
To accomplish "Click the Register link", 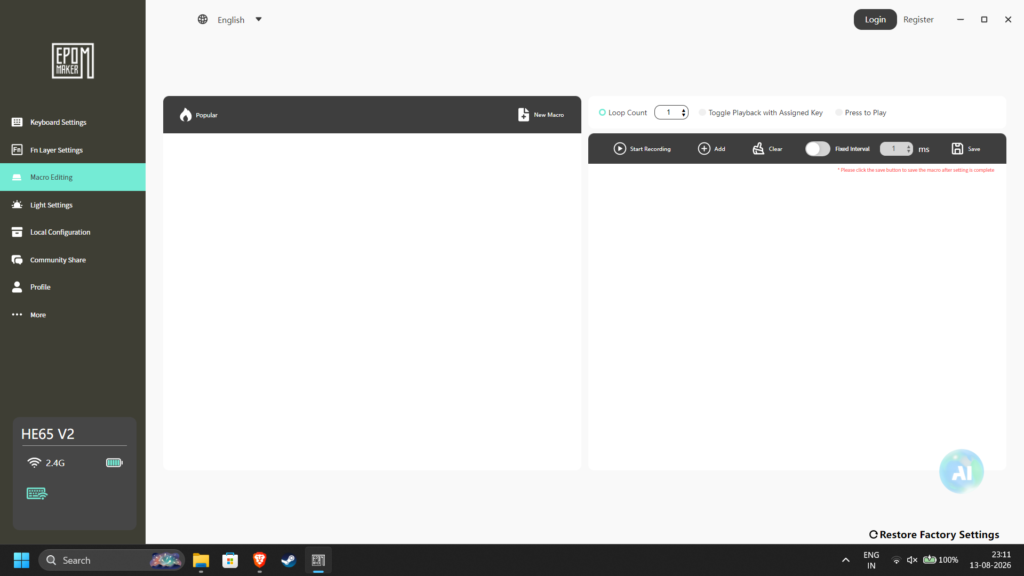I will point(918,20).
